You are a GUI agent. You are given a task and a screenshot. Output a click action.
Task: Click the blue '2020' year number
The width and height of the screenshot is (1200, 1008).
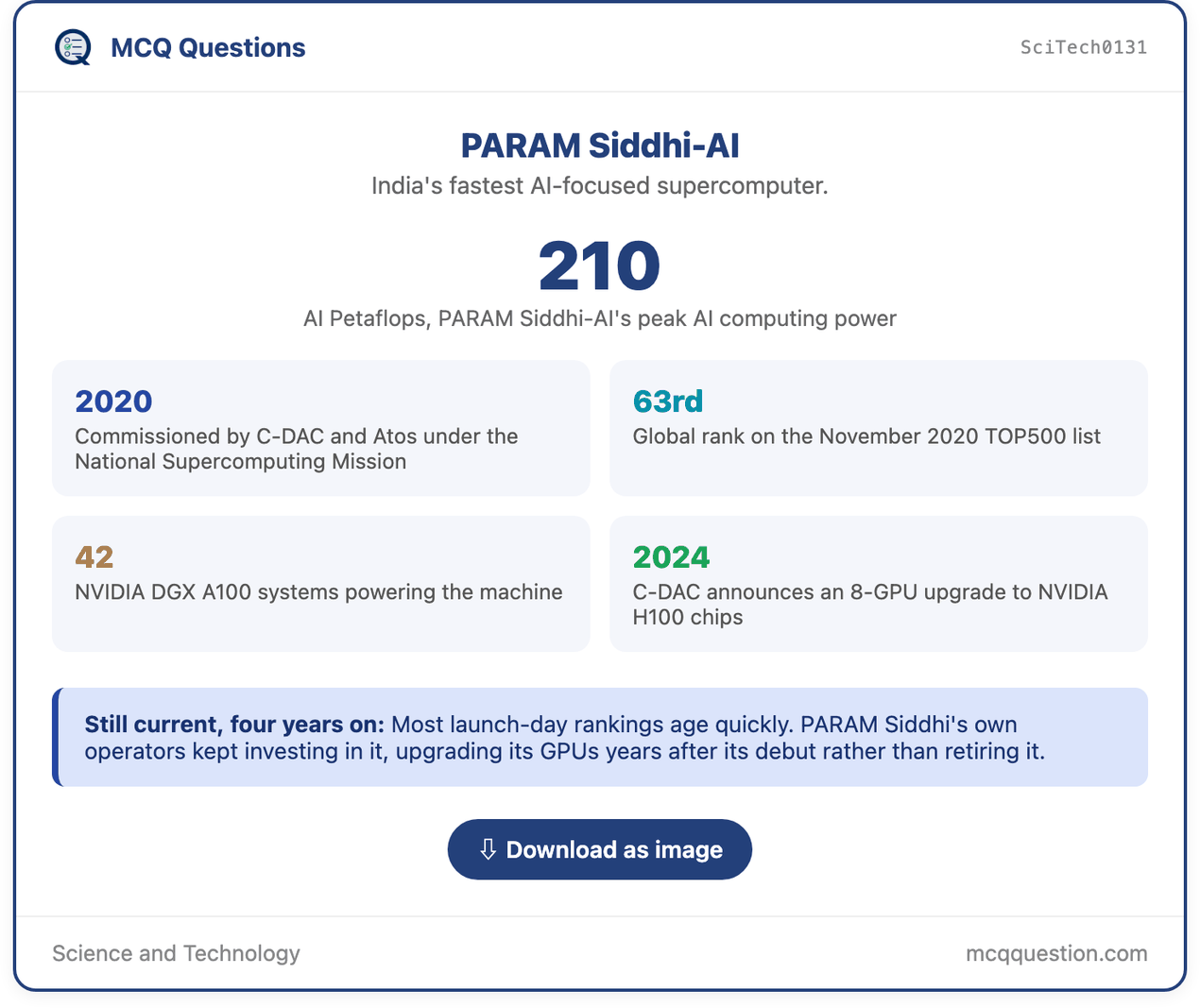(x=113, y=401)
